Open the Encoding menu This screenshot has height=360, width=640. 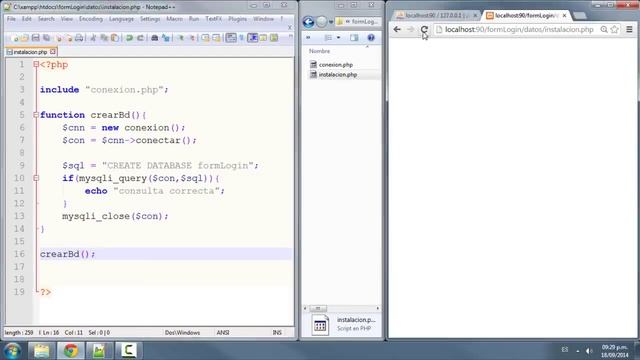91,19
